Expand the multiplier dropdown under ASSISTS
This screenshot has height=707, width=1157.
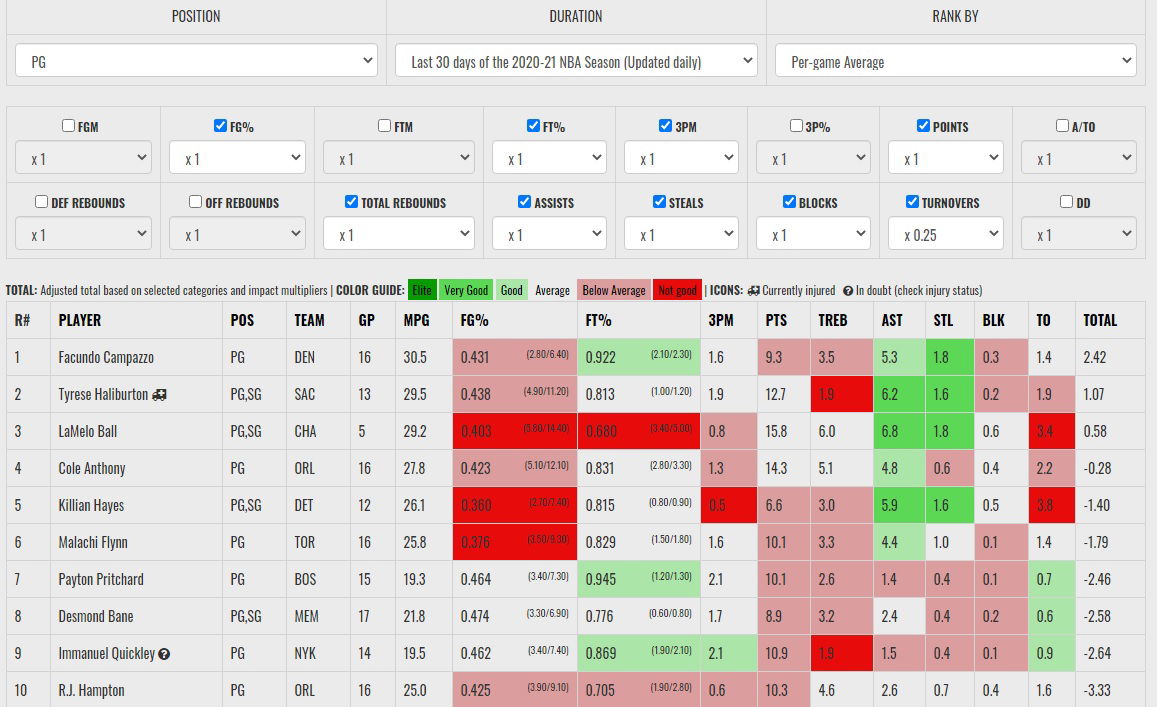(x=550, y=234)
